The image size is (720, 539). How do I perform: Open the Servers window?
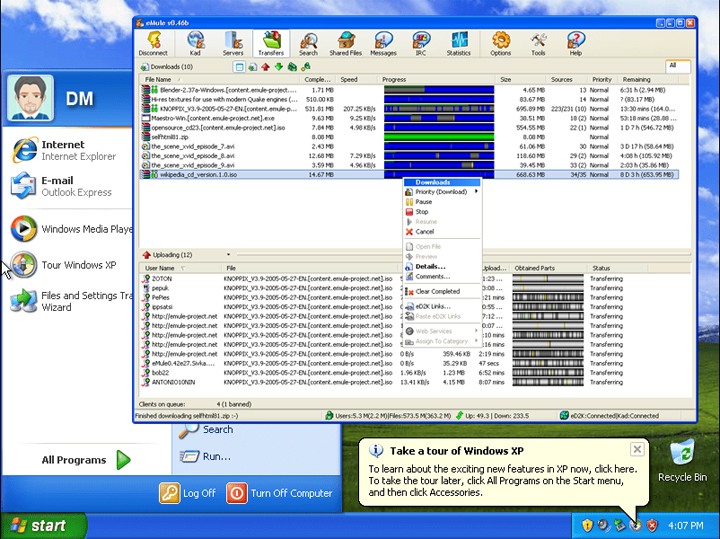coord(233,44)
